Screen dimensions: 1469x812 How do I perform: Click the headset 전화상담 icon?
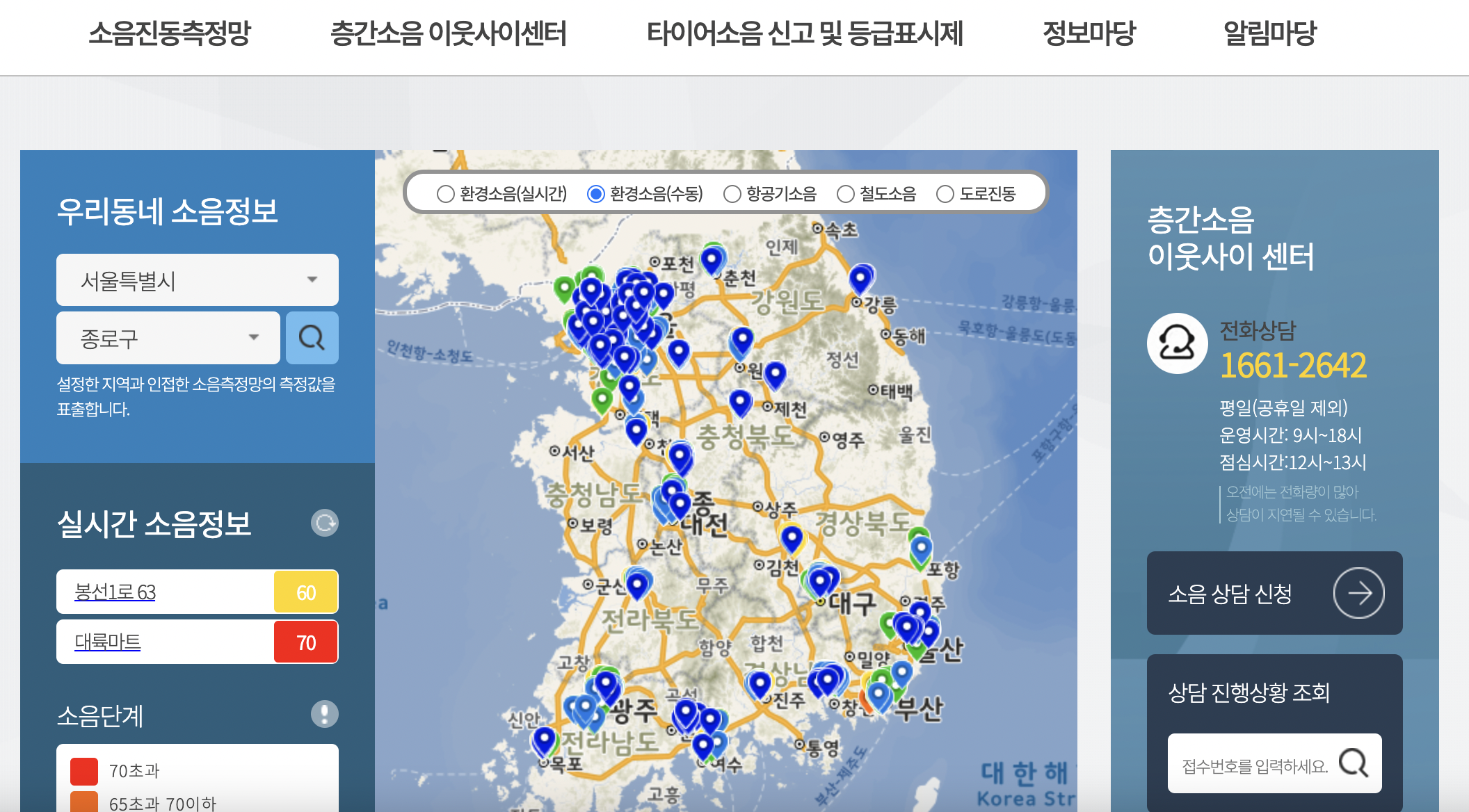(1177, 343)
